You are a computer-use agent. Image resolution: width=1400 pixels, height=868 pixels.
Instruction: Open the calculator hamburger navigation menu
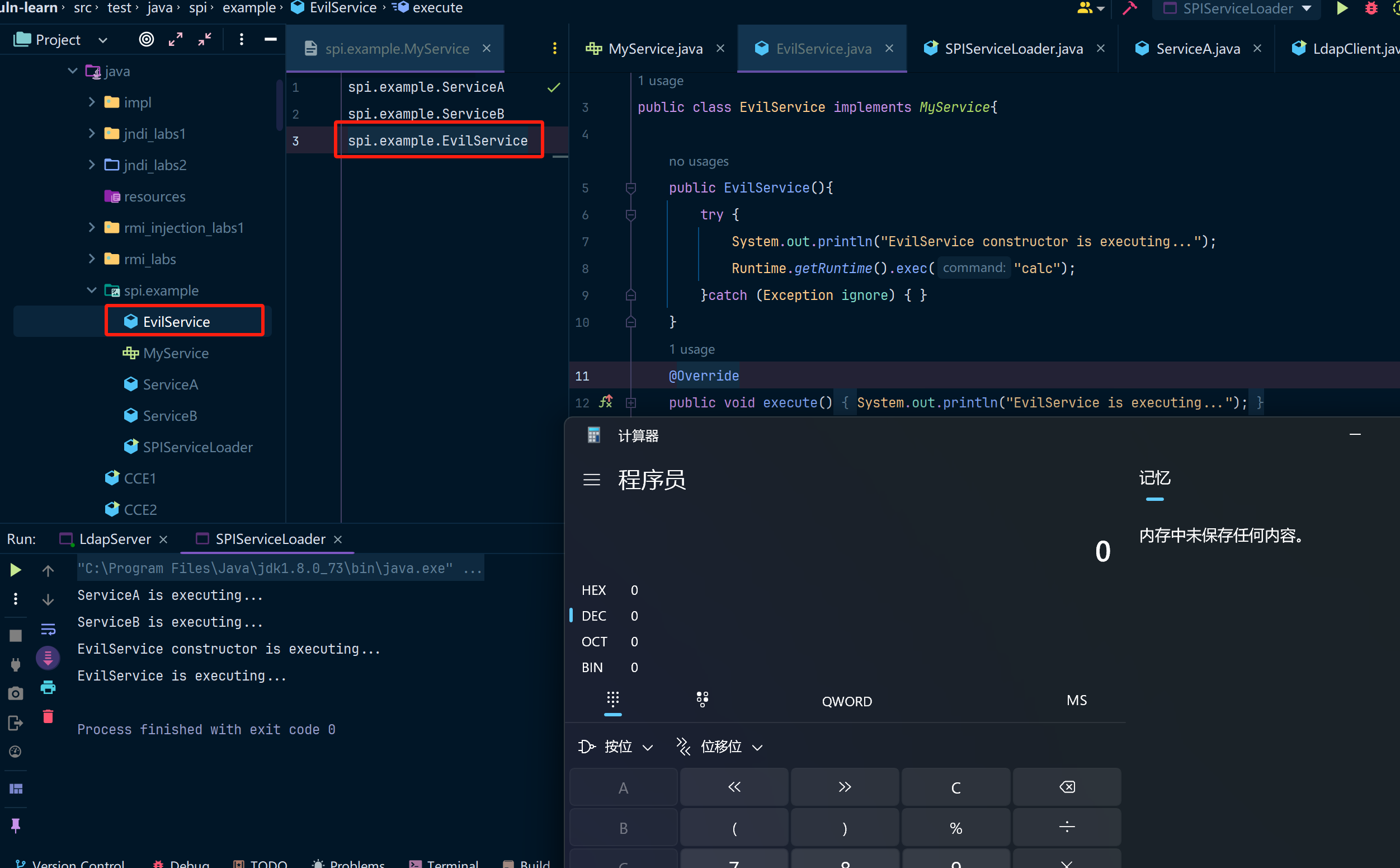[x=592, y=480]
